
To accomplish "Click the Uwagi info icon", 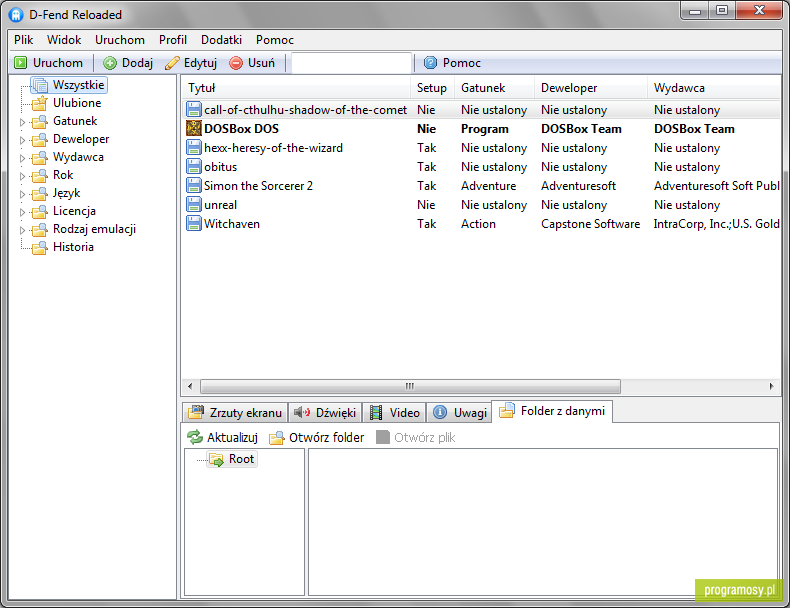I will (x=440, y=413).
